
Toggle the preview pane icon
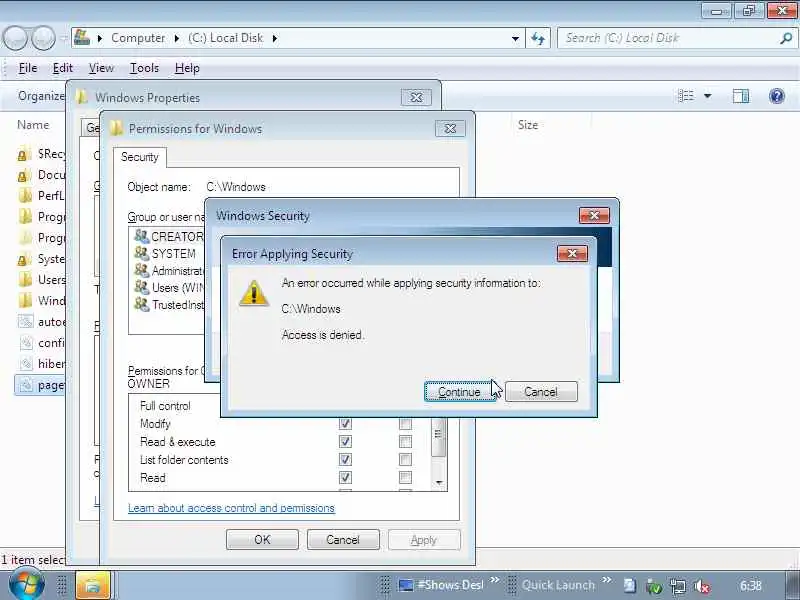click(741, 96)
